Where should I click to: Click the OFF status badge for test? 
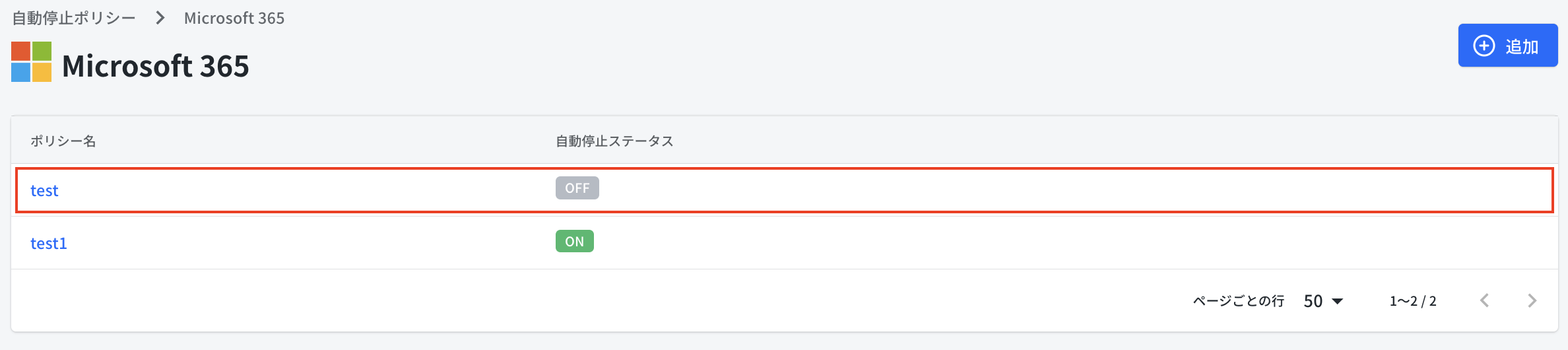(x=577, y=188)
